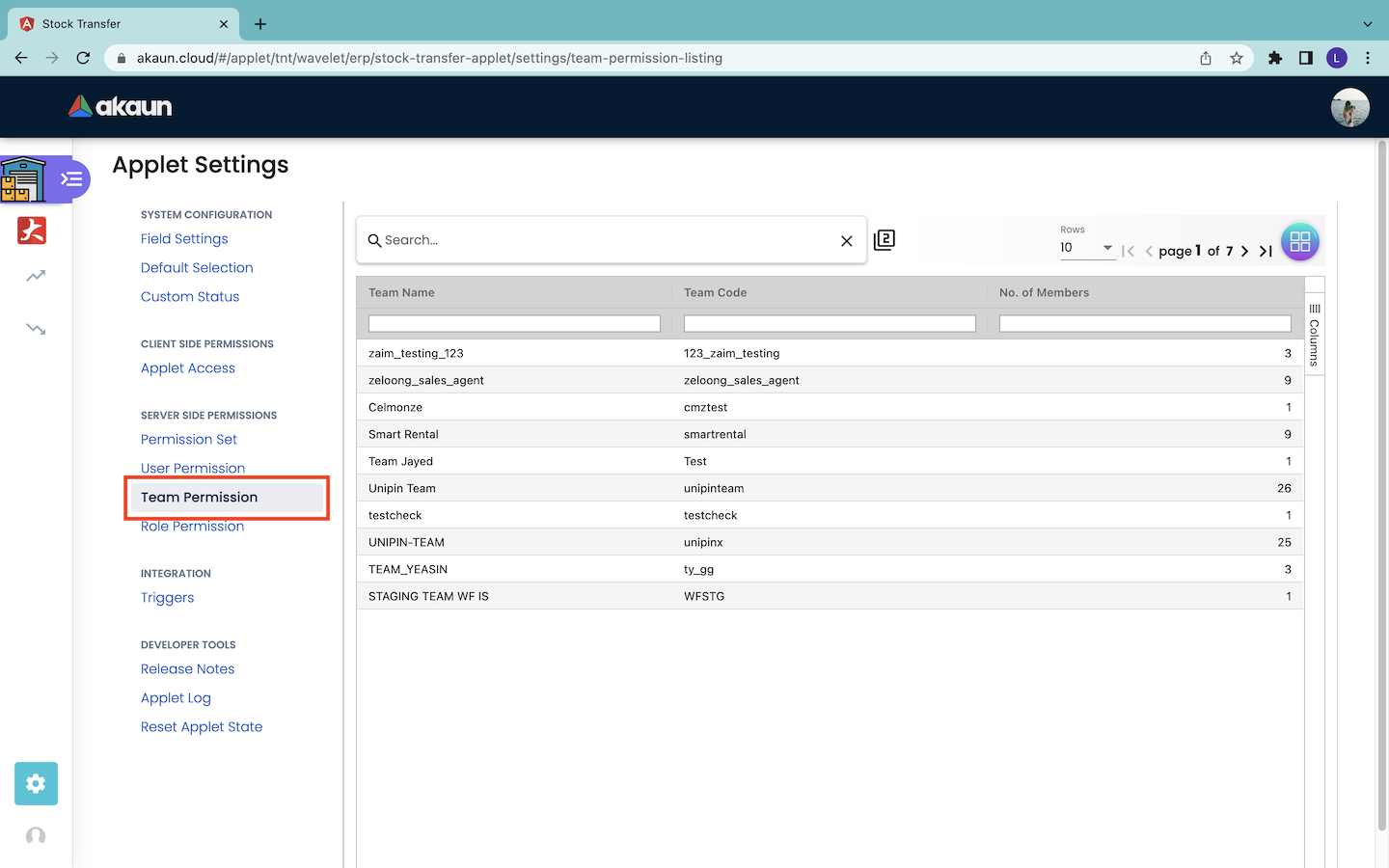
Task: Click the Team Name filter input field
Action: point(514,324)
